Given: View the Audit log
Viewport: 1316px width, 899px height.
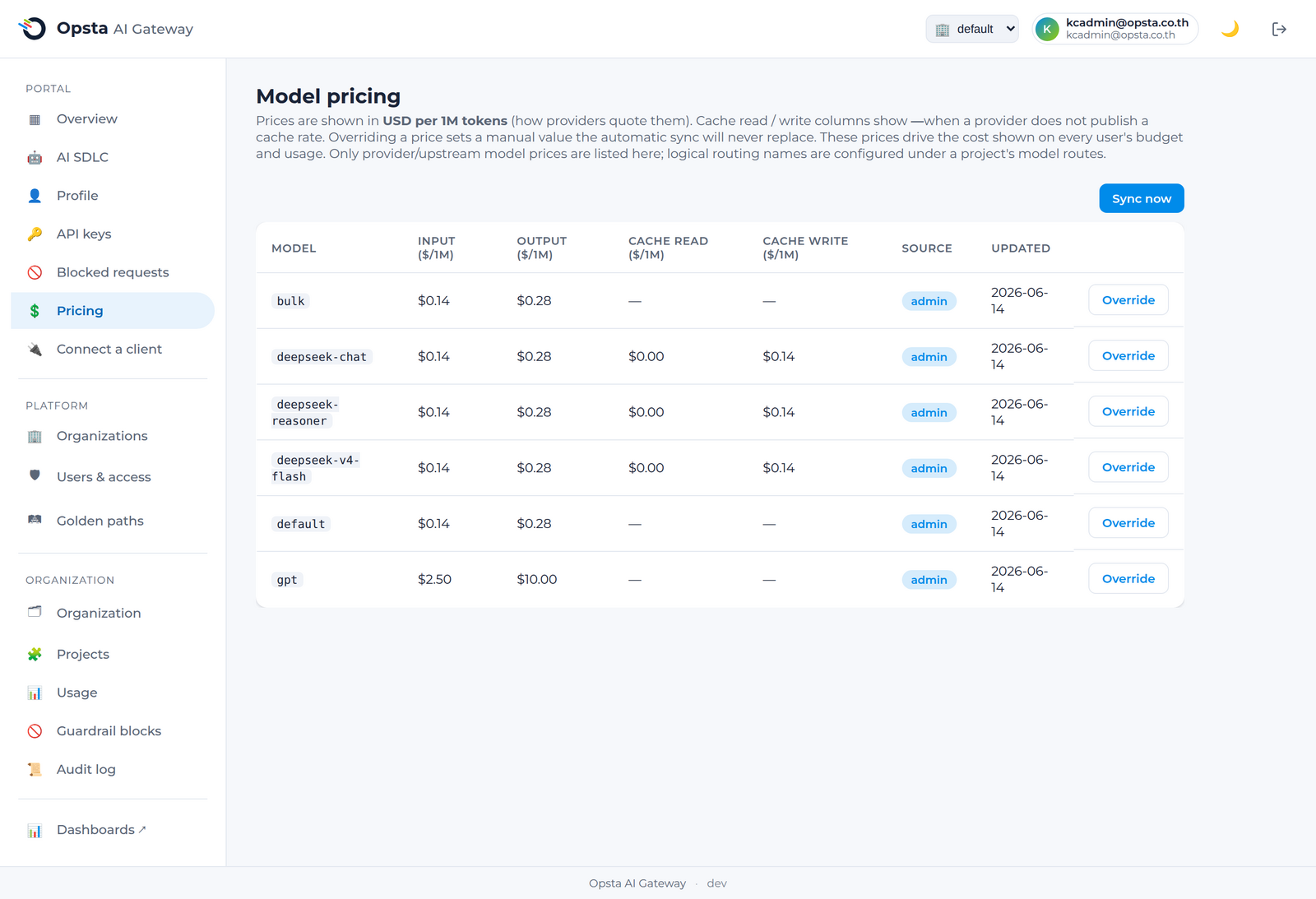Looking at the screenshot, I should coord(113,770).
